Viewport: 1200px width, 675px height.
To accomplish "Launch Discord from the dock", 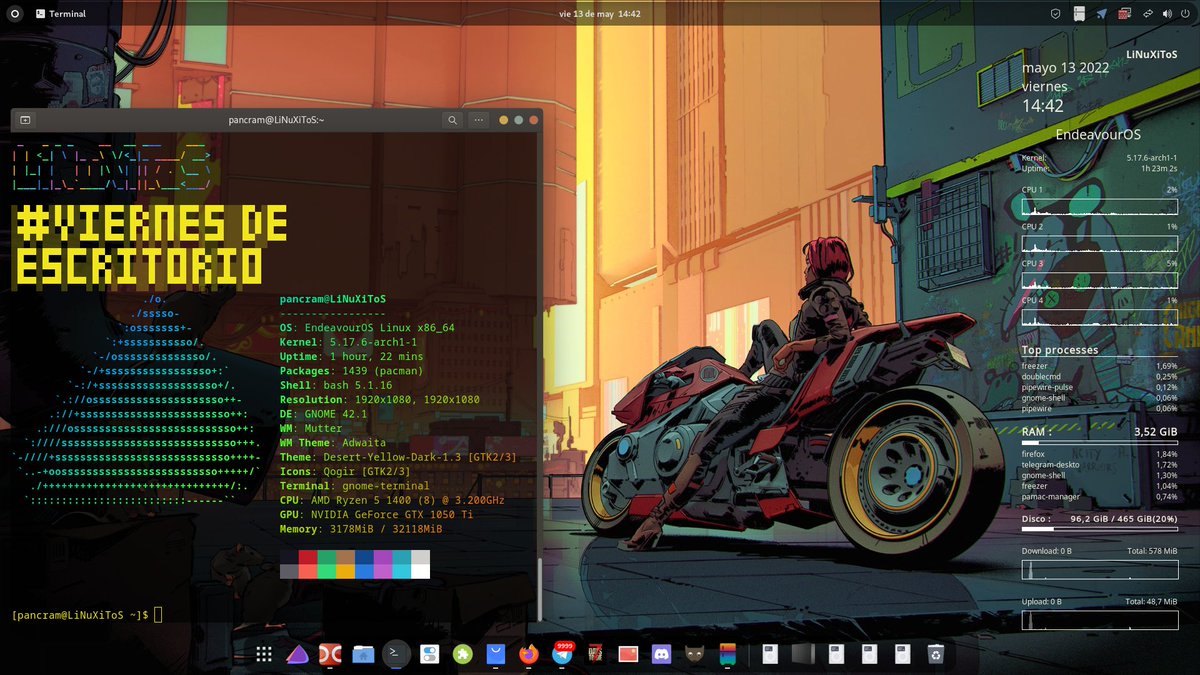I will (661, 654).
